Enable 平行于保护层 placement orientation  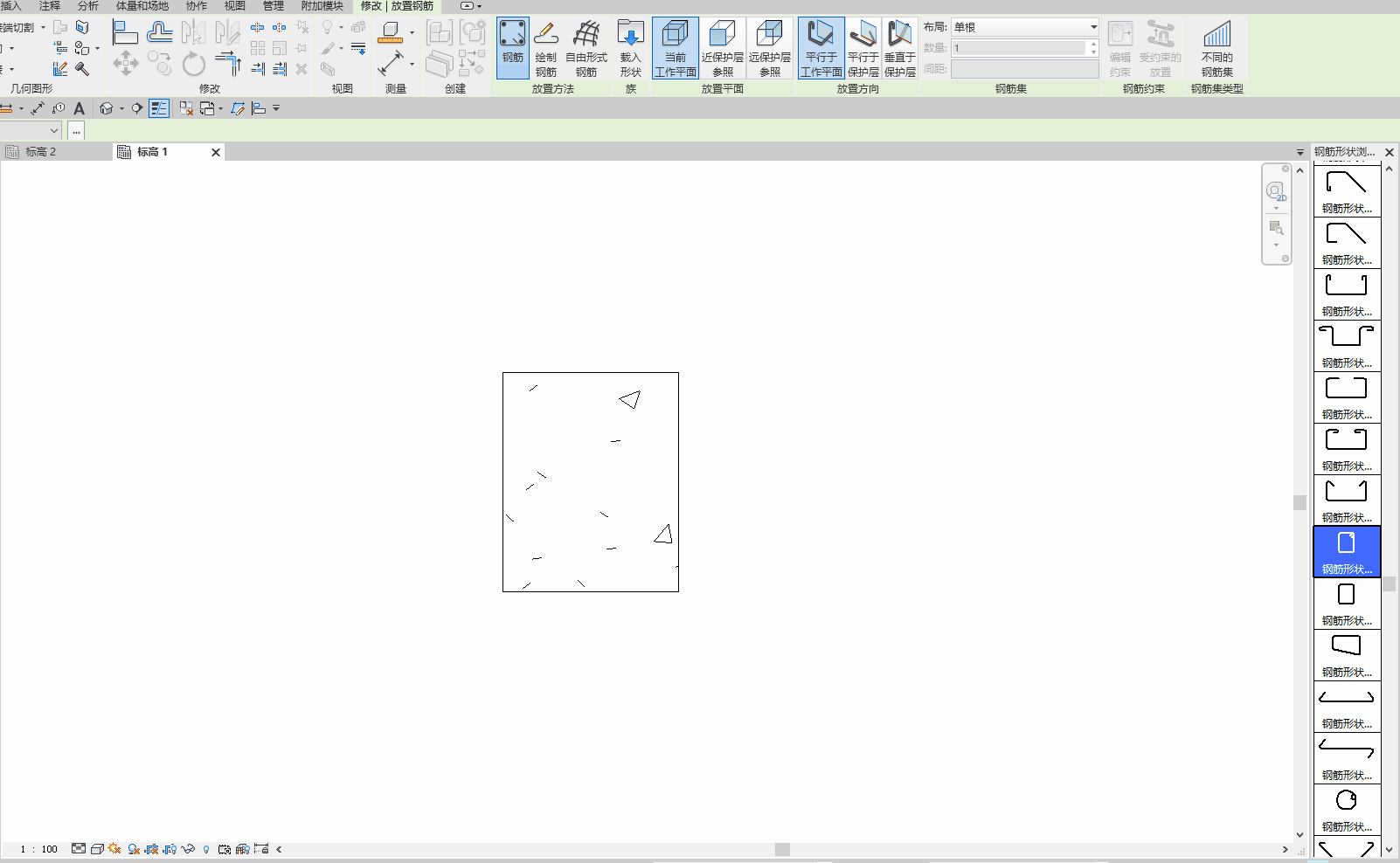863,48
